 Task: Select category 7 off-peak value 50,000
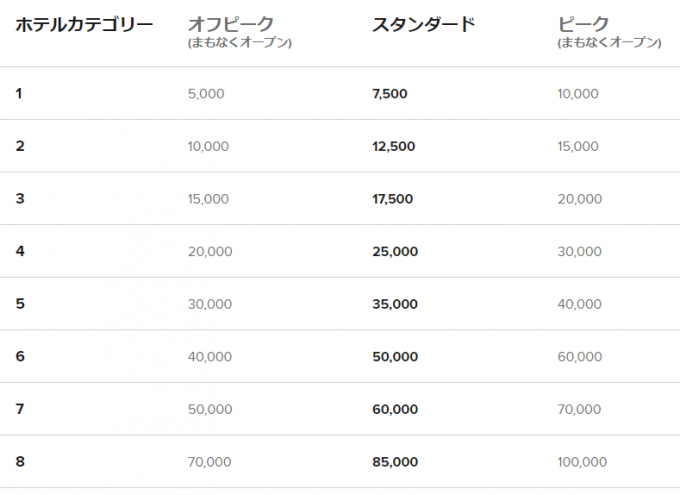coord(210,410)
